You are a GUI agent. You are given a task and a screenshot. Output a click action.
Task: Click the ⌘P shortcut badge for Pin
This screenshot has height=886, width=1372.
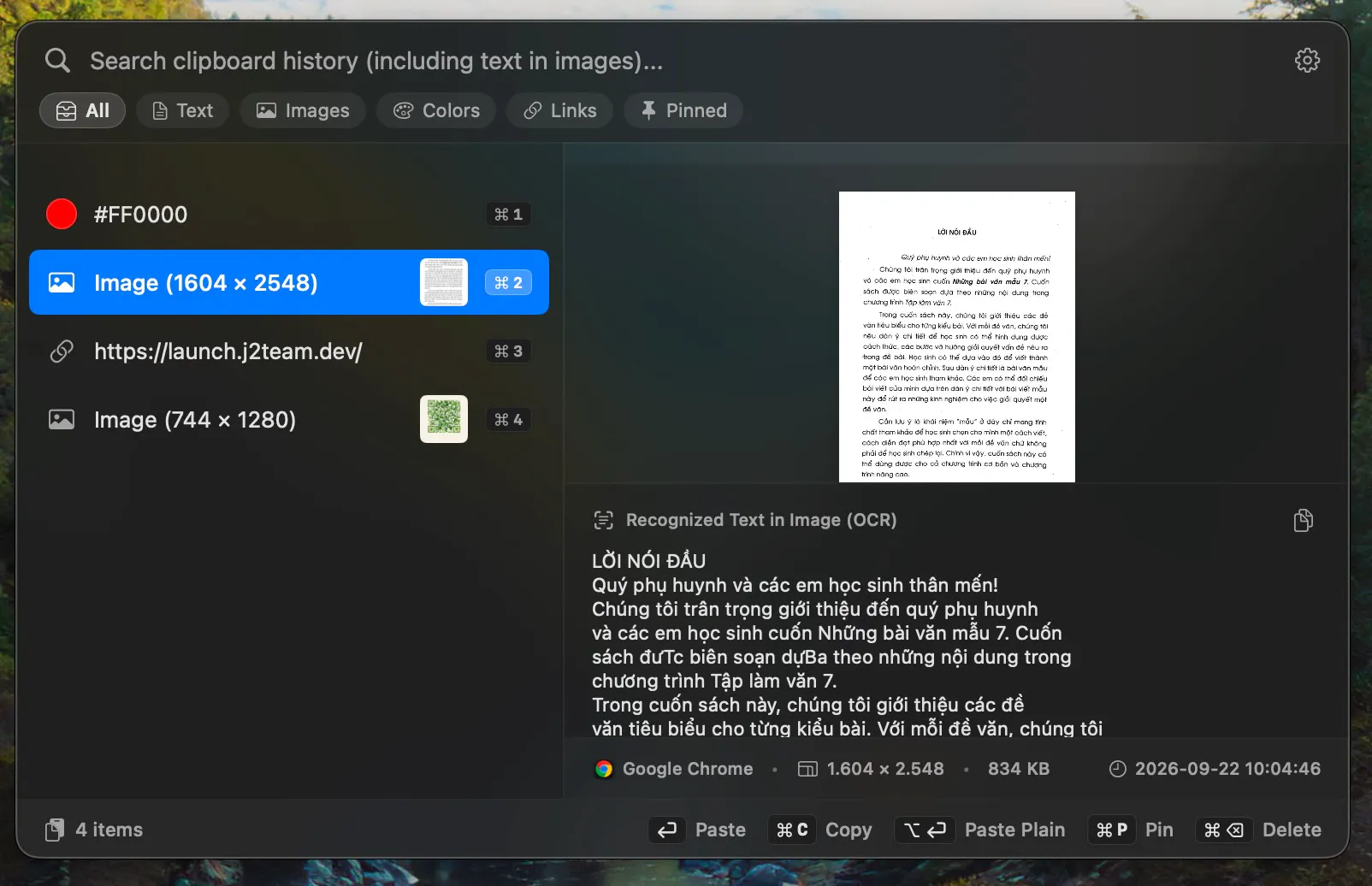point(1112,830)
